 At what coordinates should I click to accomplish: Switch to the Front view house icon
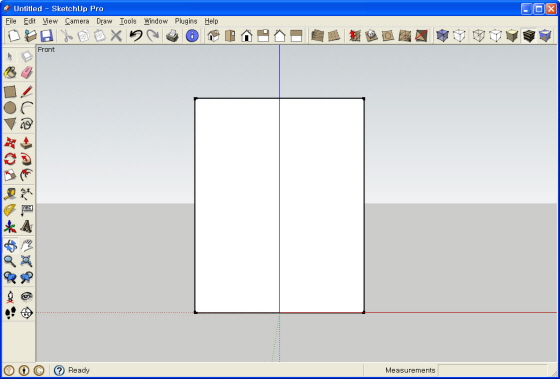pos(246,36)
